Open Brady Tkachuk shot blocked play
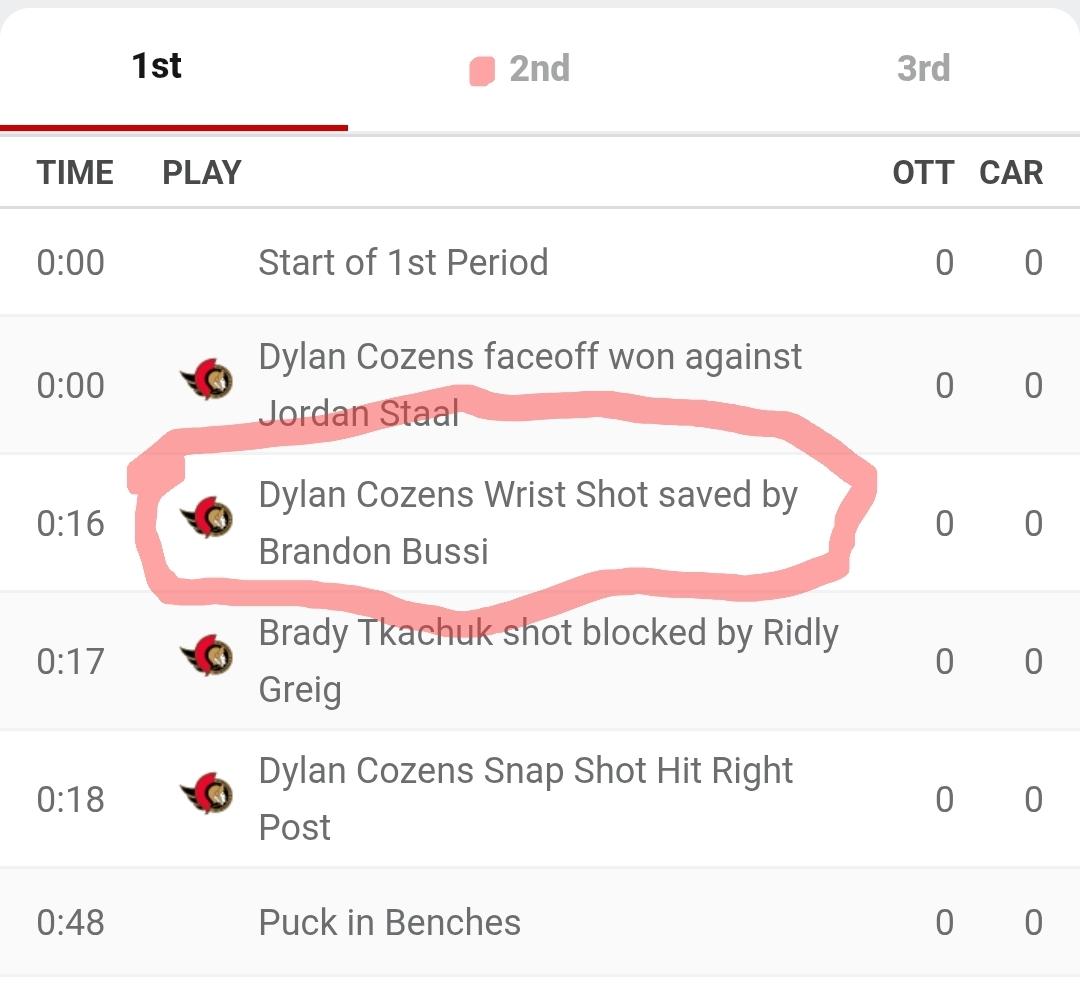 [x=548, y=661]
